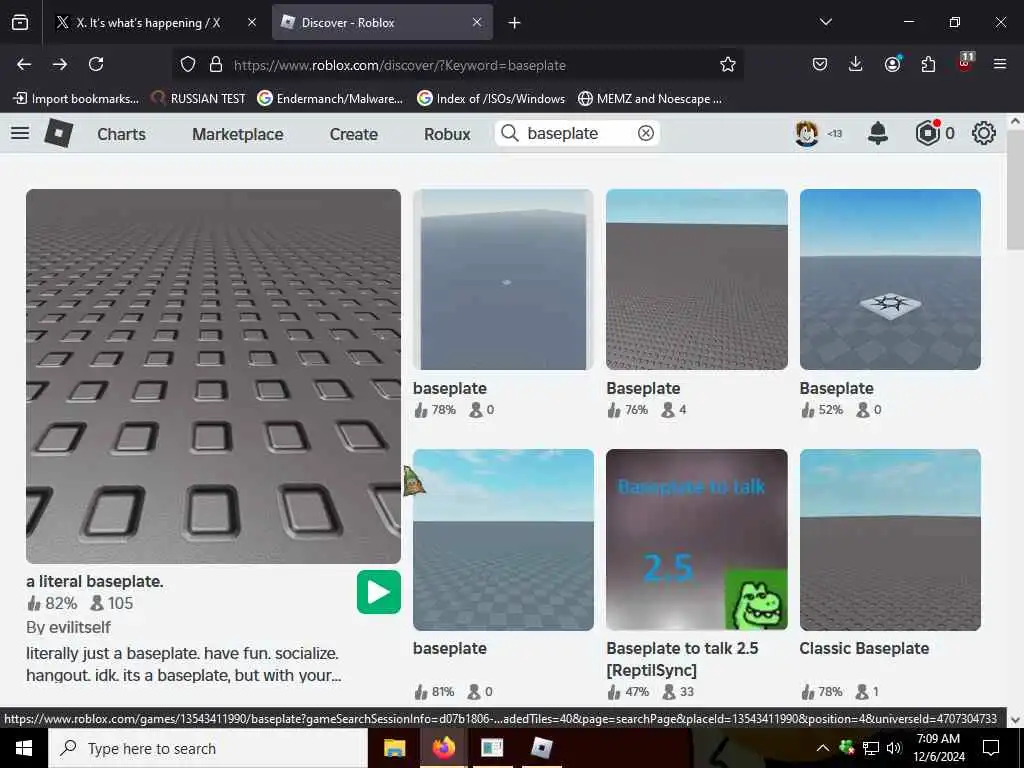Open the Robux balance icon
Viewport: 1024px width, 768px height.
[x=927, y=133]
